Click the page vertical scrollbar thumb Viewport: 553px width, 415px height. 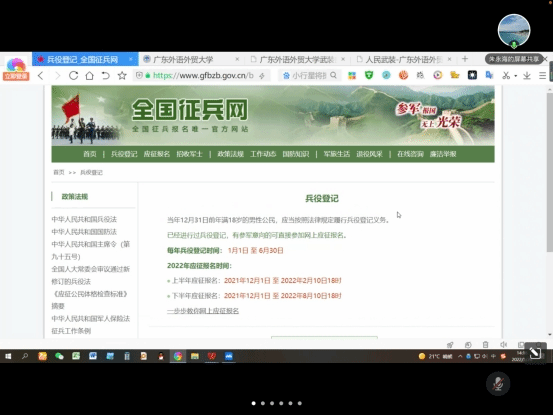pyautogui.click(x=549, y=173)
